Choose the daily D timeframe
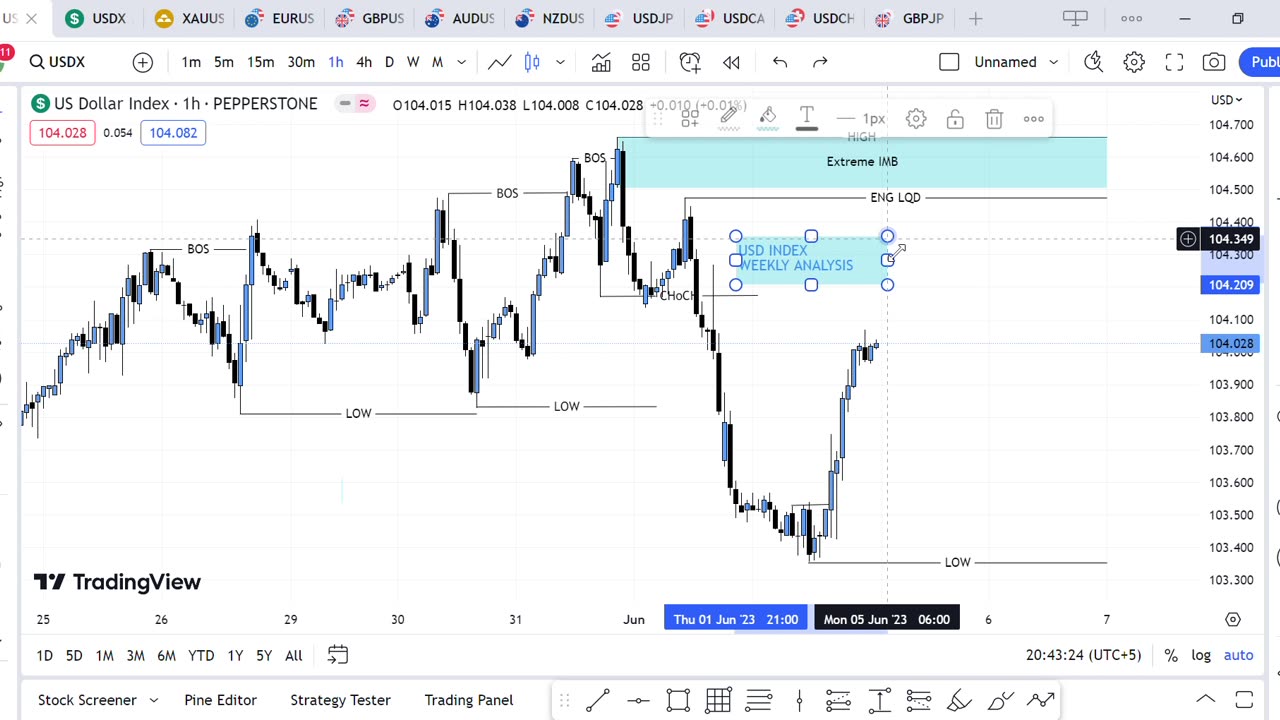This screenshot has height=720, width=1280. click(389, 62)
